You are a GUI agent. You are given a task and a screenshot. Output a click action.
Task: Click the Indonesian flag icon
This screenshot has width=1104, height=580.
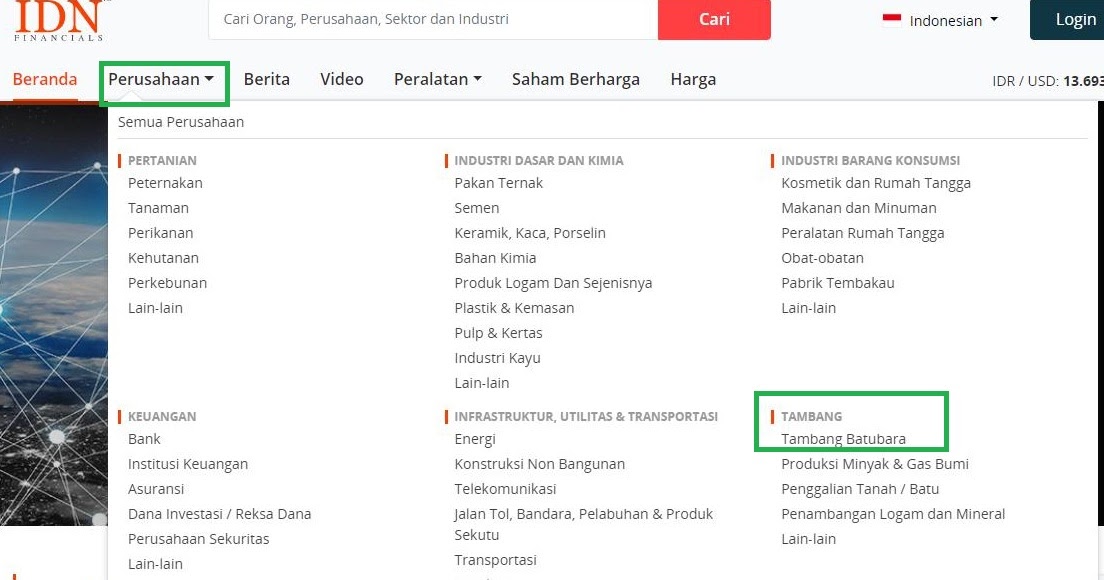click(x=890, y=17)
